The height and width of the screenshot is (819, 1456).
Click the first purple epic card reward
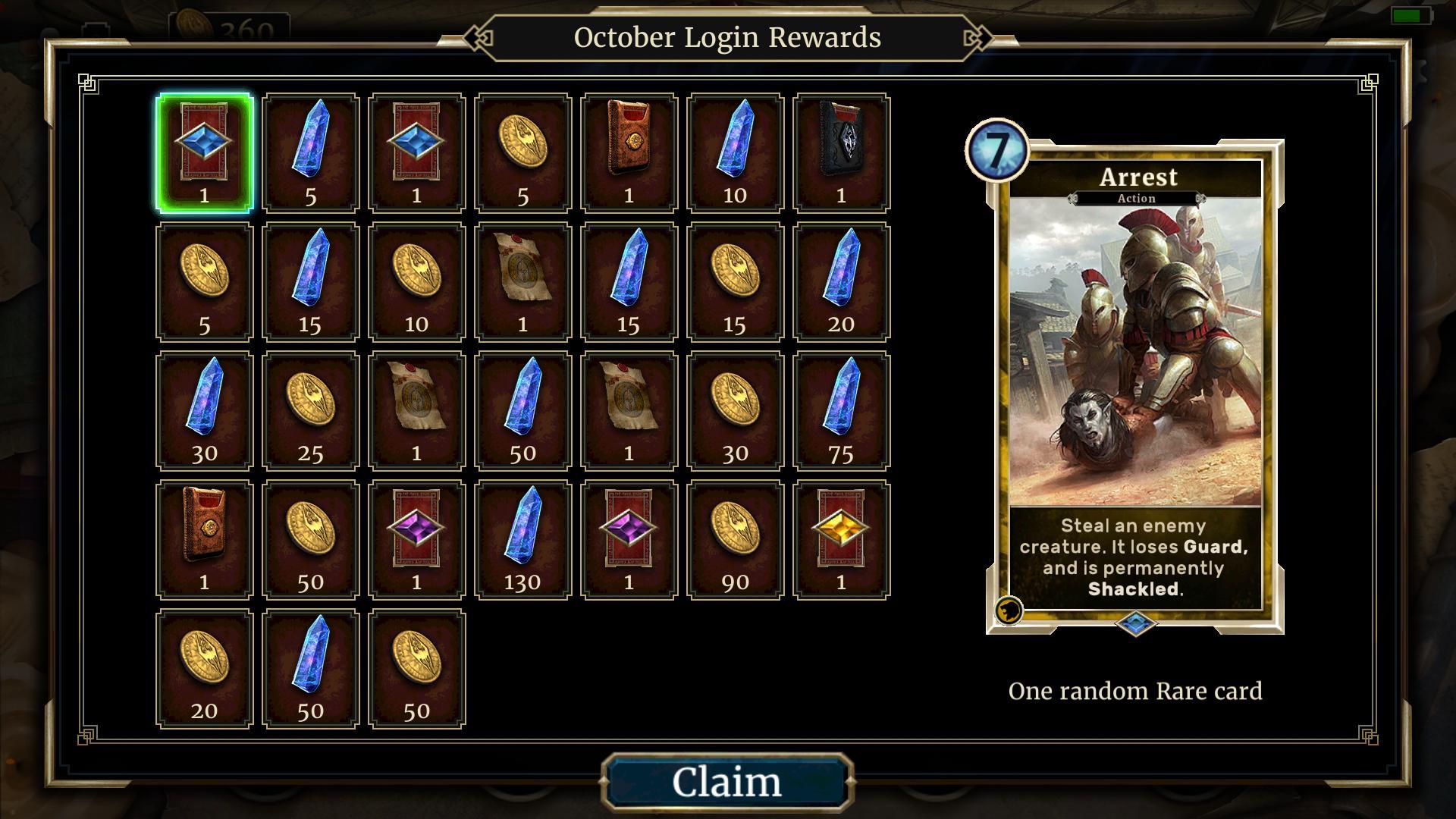[x=416, y=539]
